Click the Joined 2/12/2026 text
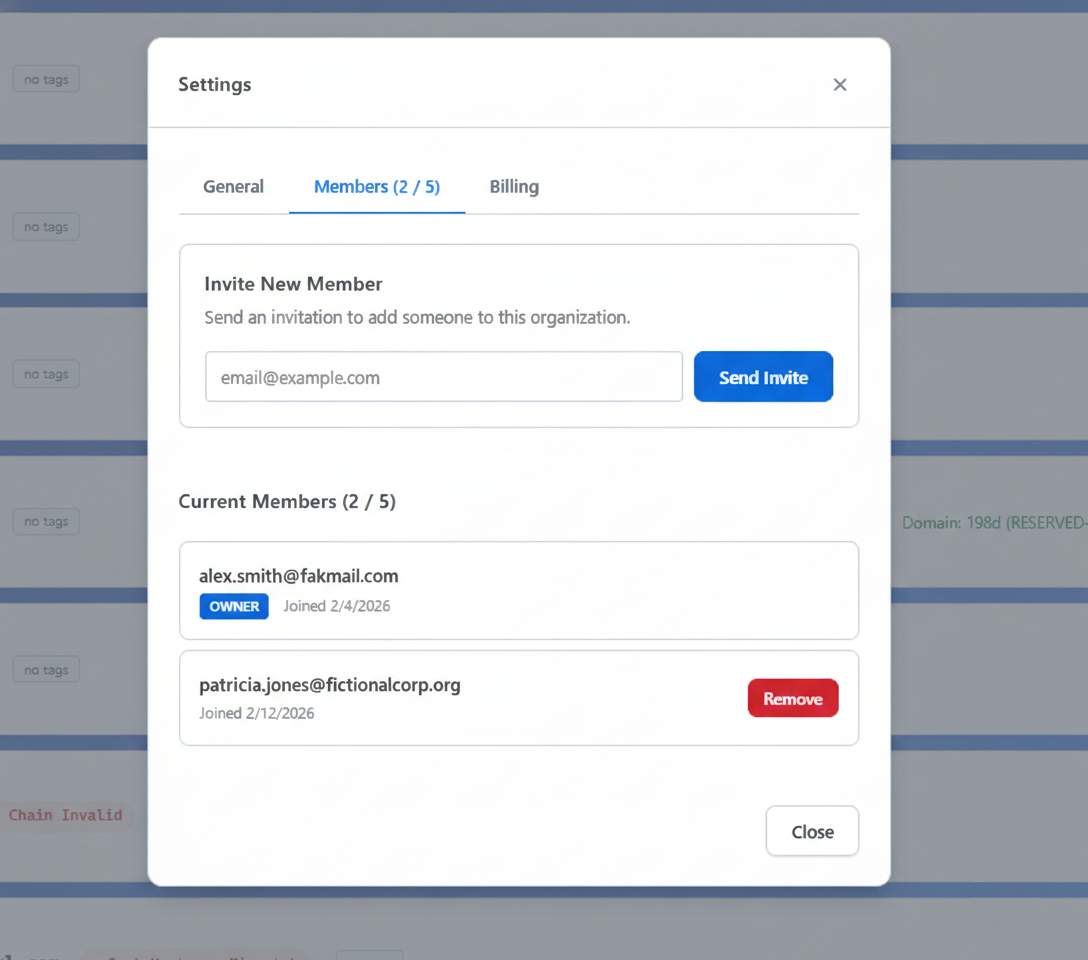 pyautogui.click(x=257, y=713)
